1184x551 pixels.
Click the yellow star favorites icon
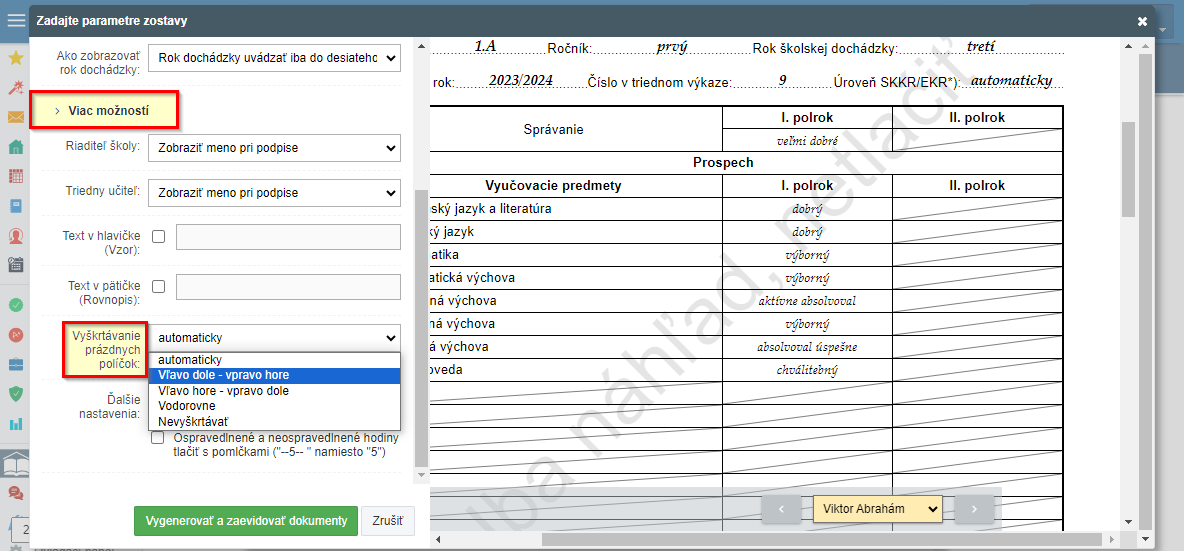(15, 58)
